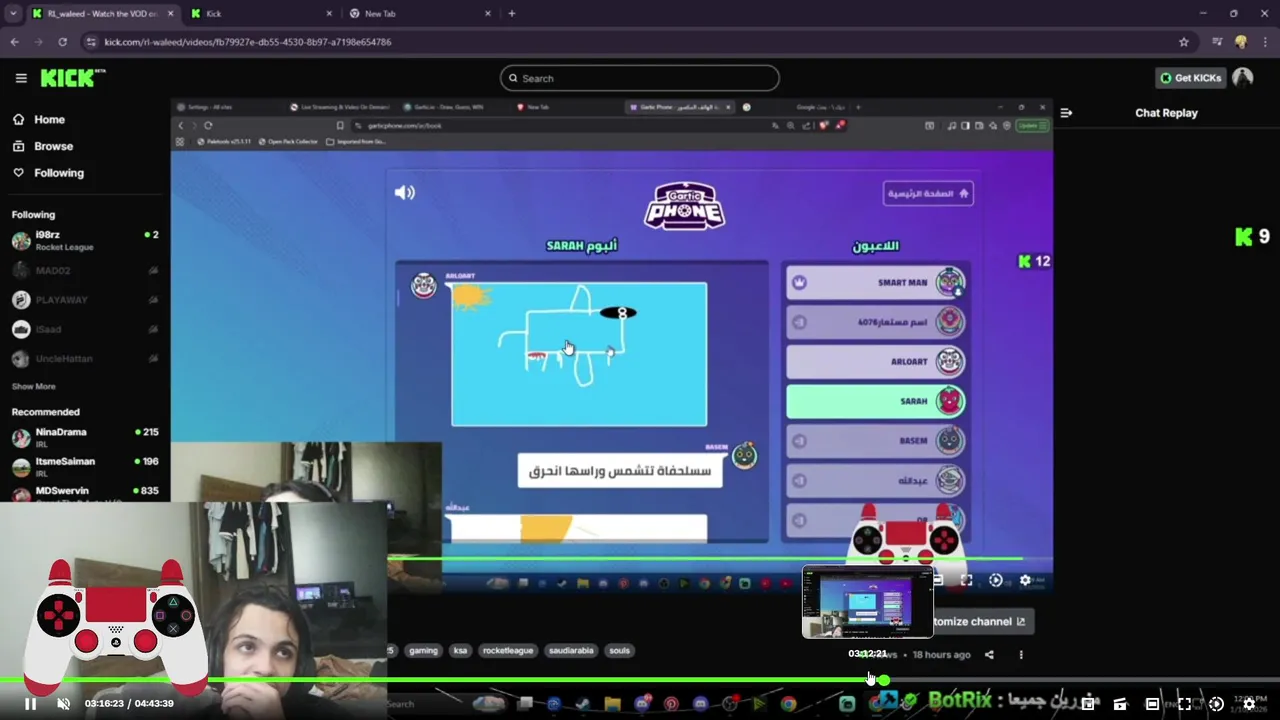Close the New Tab browser tab

488,13
